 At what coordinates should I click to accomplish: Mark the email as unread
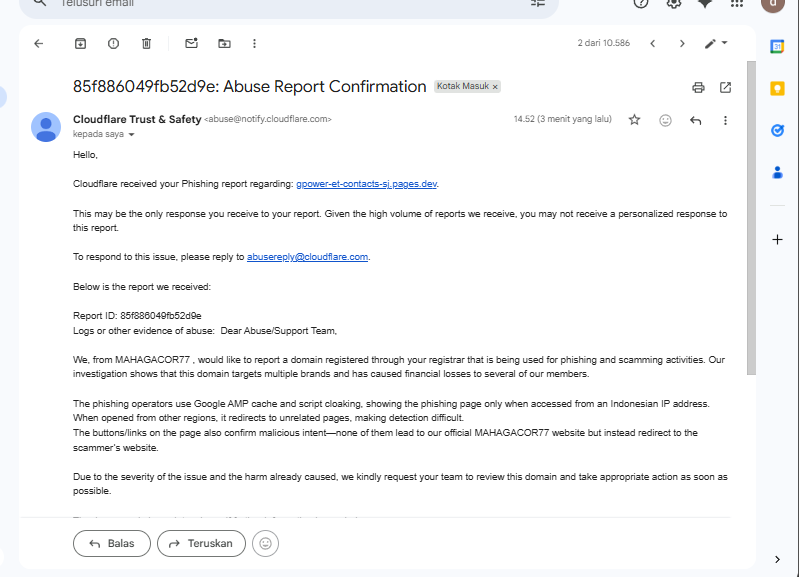point(191,43)
